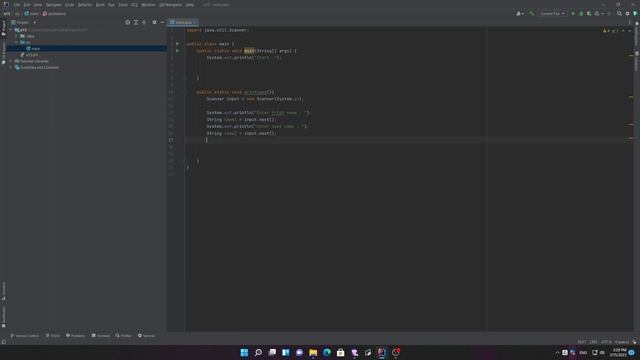Open the TODO tool window
640x360 pixels.
pyautogui.click(x=53, y=336)
